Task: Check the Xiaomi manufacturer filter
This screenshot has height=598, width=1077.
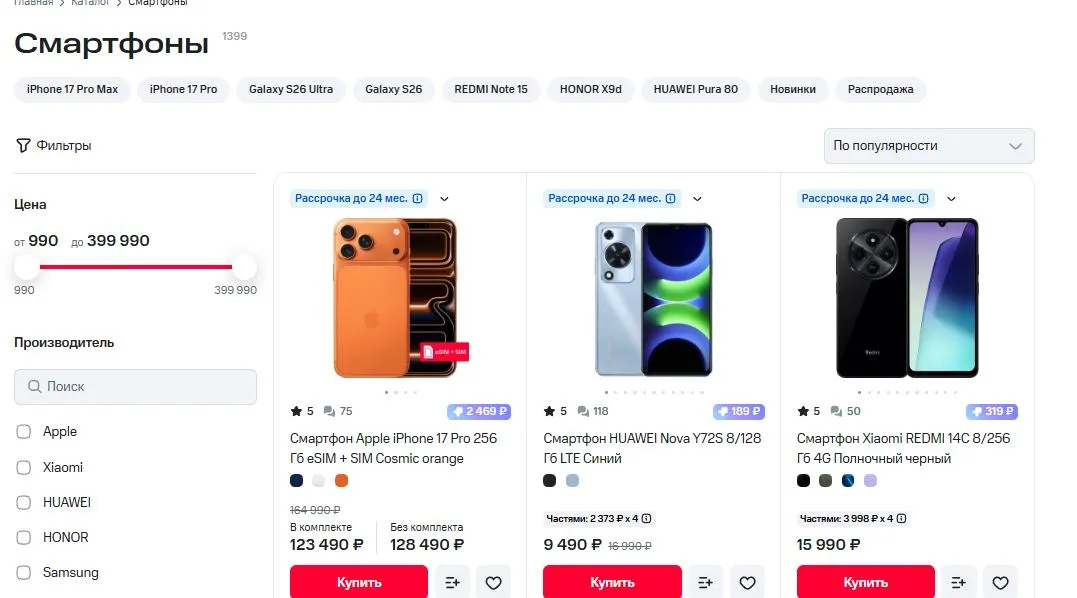Action: coord(24,468)
